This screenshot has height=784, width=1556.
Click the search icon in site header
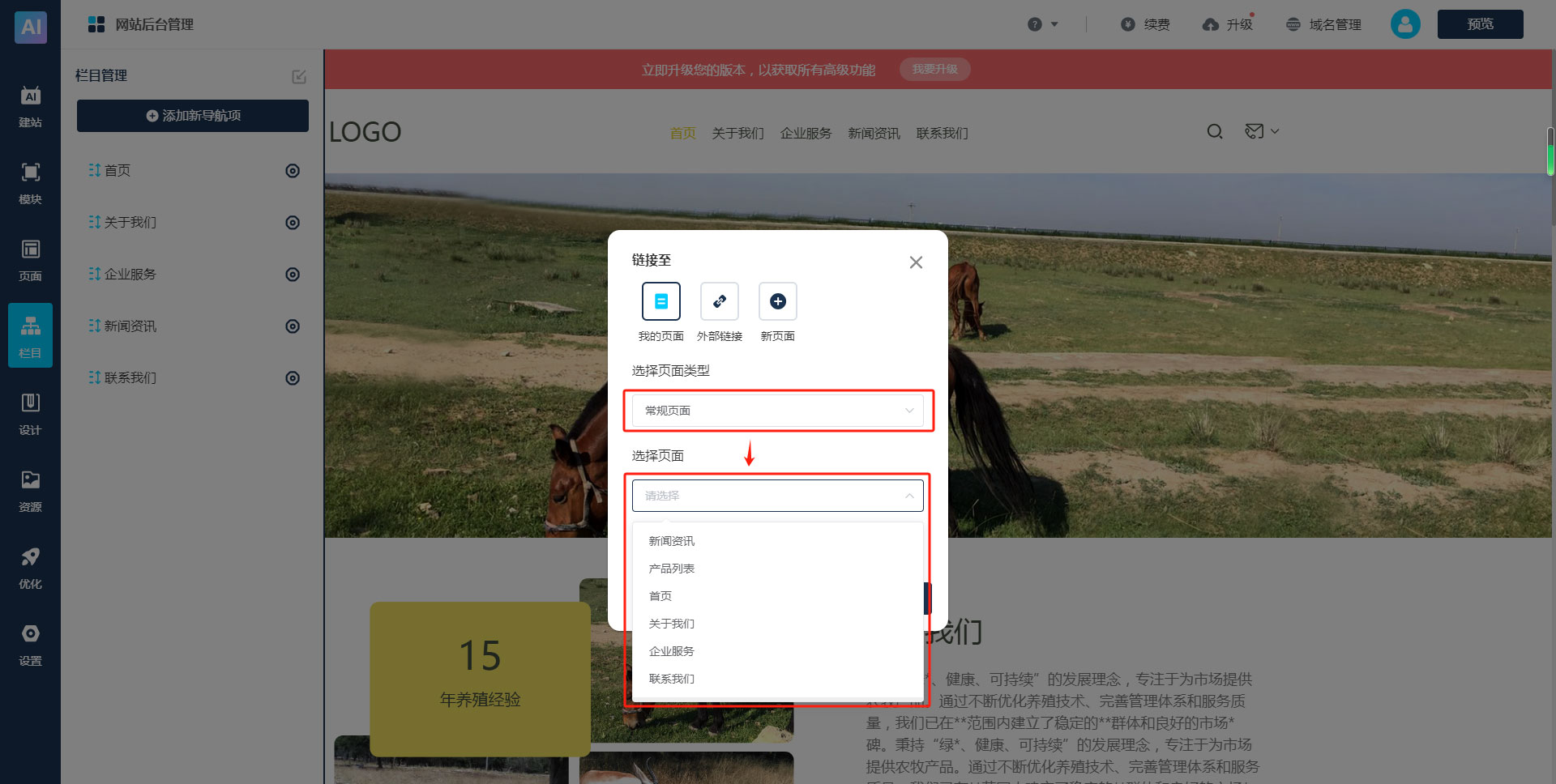click(1215, 131)
